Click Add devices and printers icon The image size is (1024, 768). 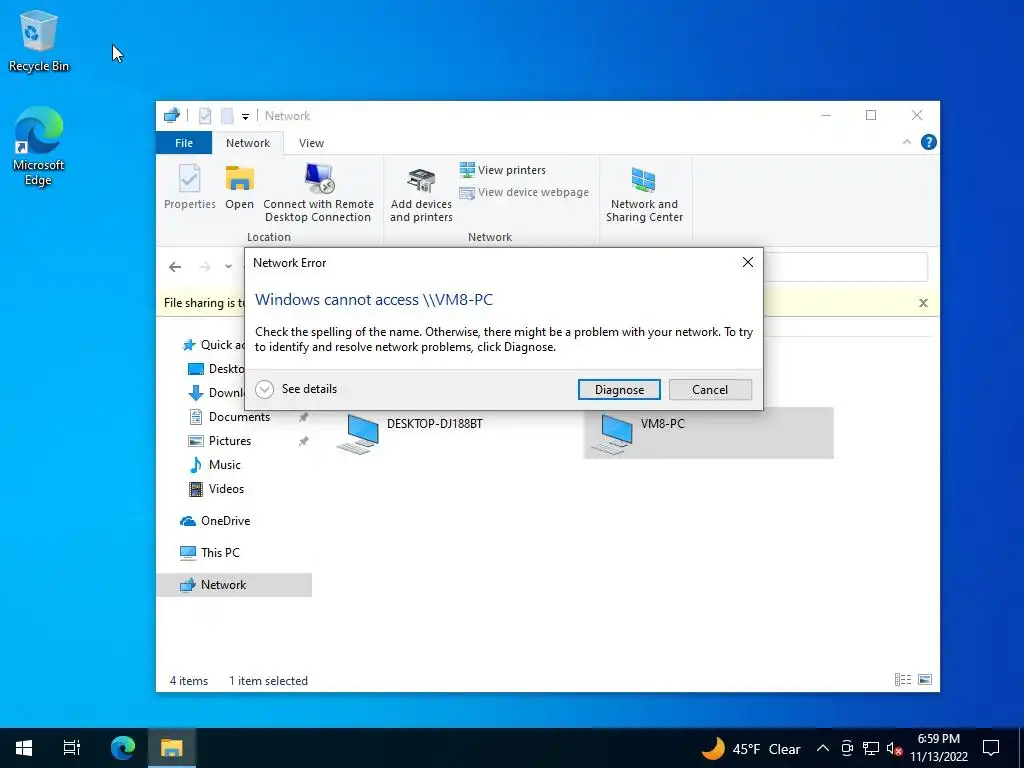(x=421, y=195)
